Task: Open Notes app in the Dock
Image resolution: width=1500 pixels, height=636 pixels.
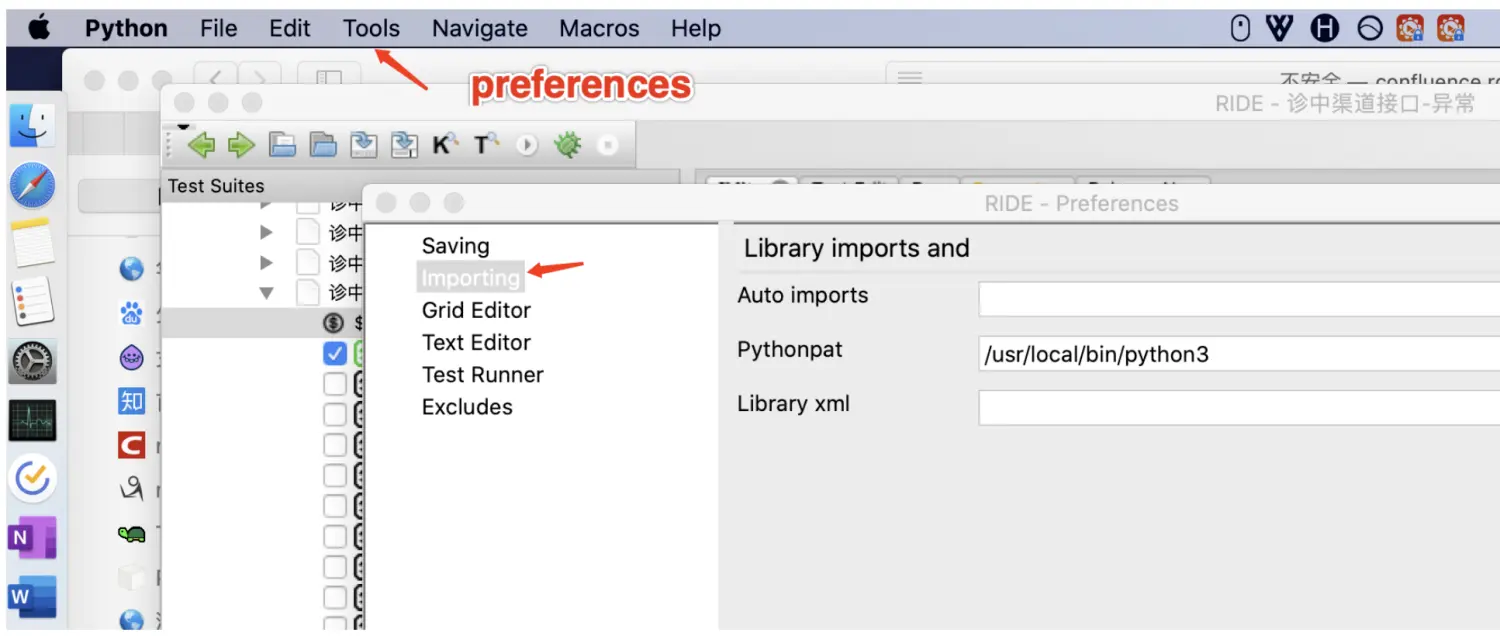Action: (x=32, y=243)
